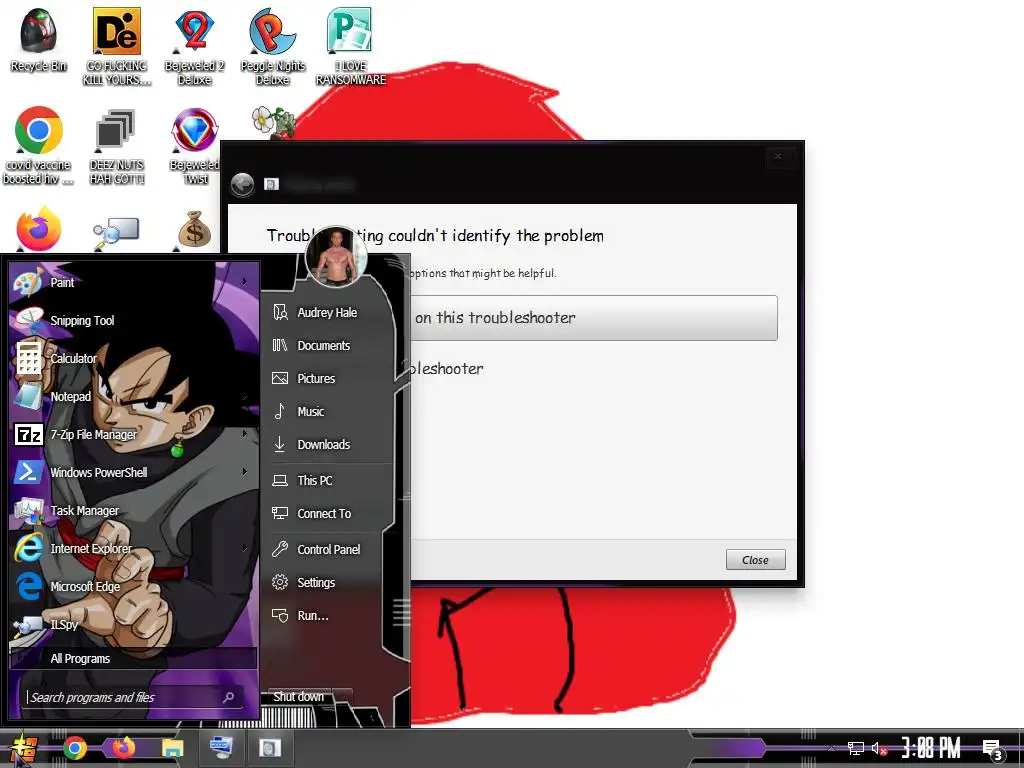Click the computer monitor taskbar icon

221,748
